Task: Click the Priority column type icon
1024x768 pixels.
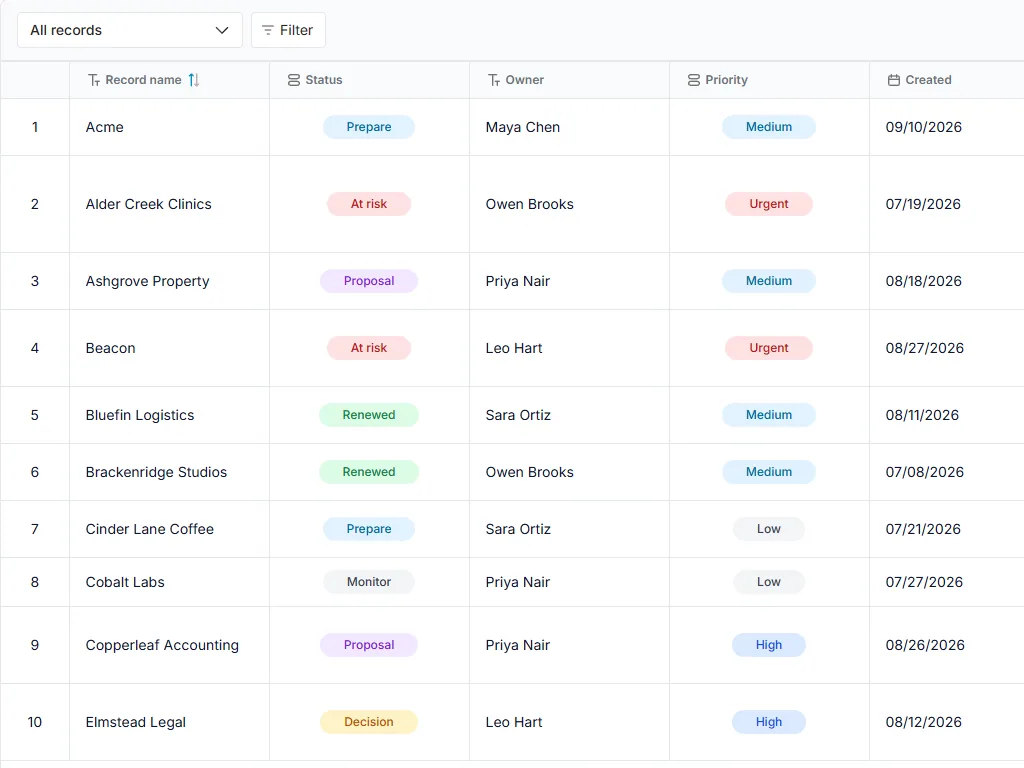Action: click(x=694, y=80)
